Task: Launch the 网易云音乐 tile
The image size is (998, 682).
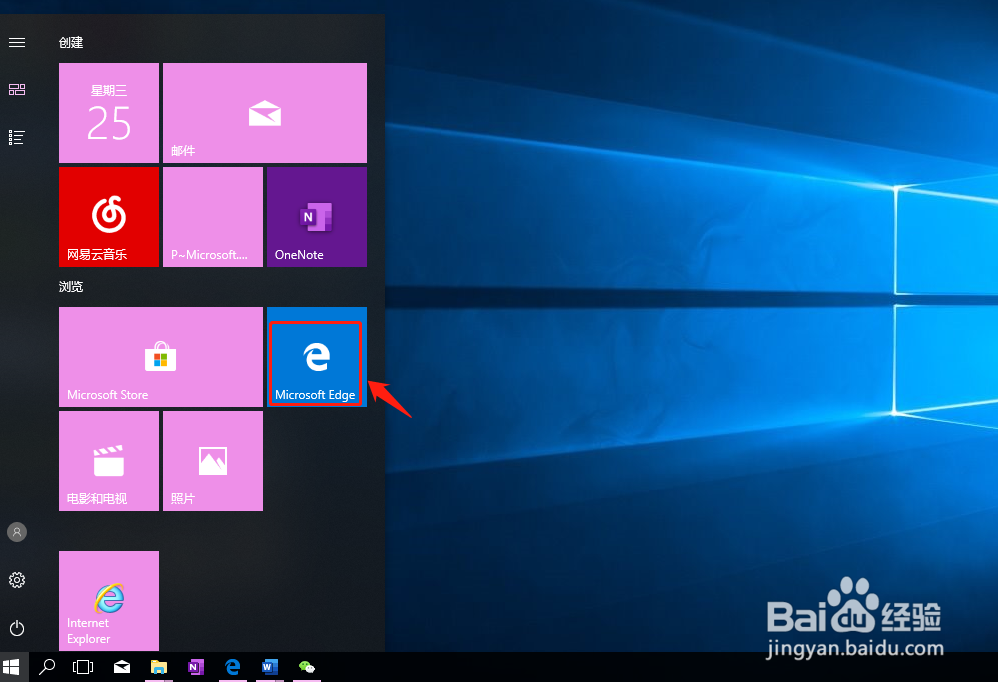Action: click(x=109, y=217)
